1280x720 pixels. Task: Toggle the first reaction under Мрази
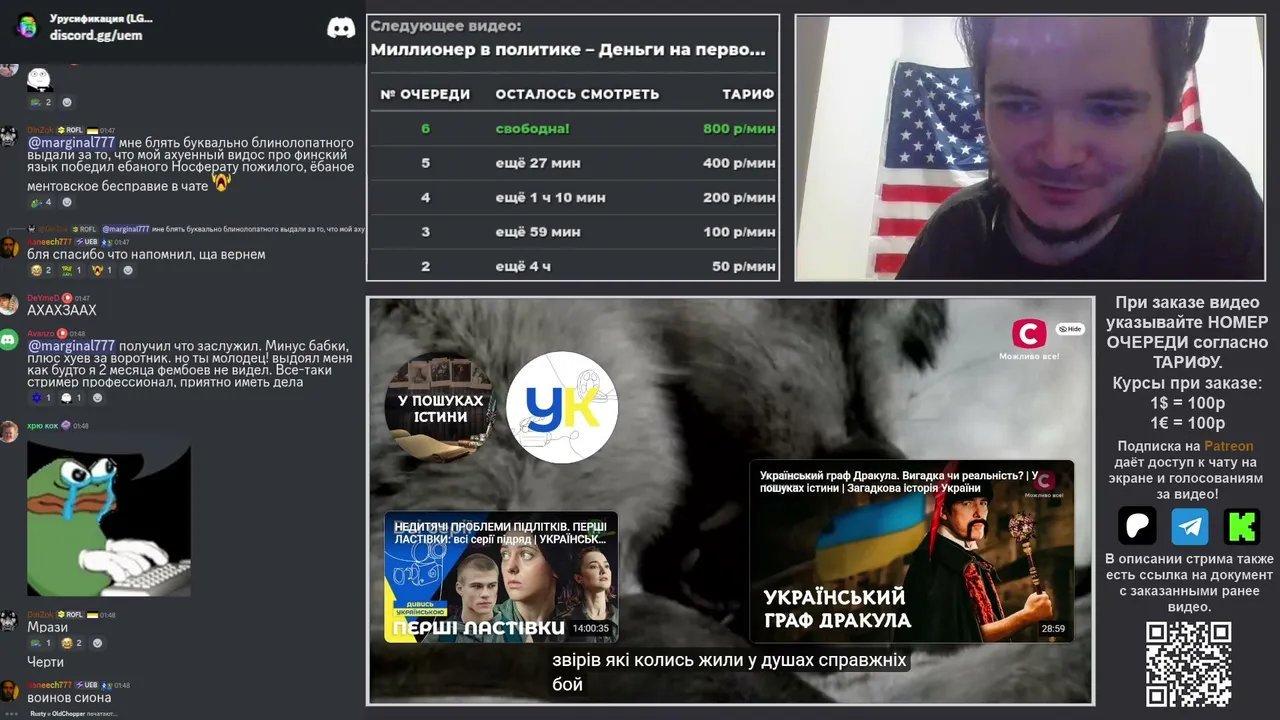click(x=41, y=643)
